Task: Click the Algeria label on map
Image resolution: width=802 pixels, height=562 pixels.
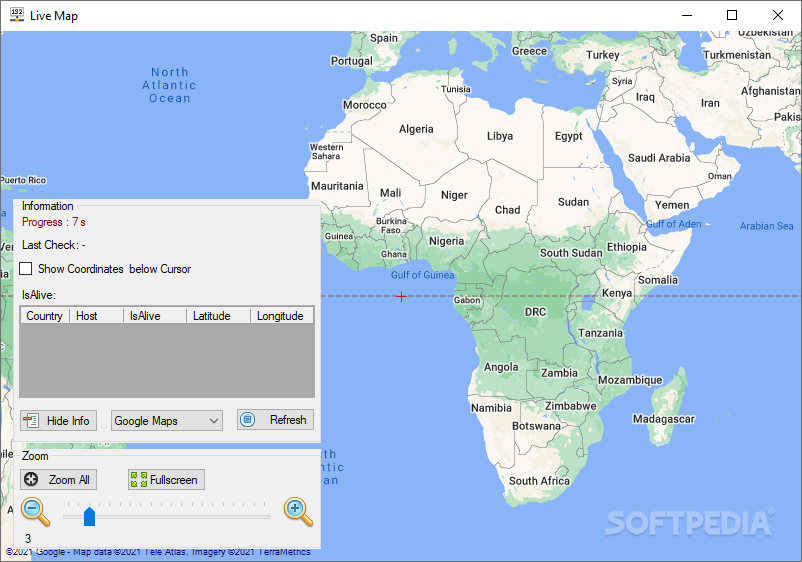Action: (x=416, y=129)
